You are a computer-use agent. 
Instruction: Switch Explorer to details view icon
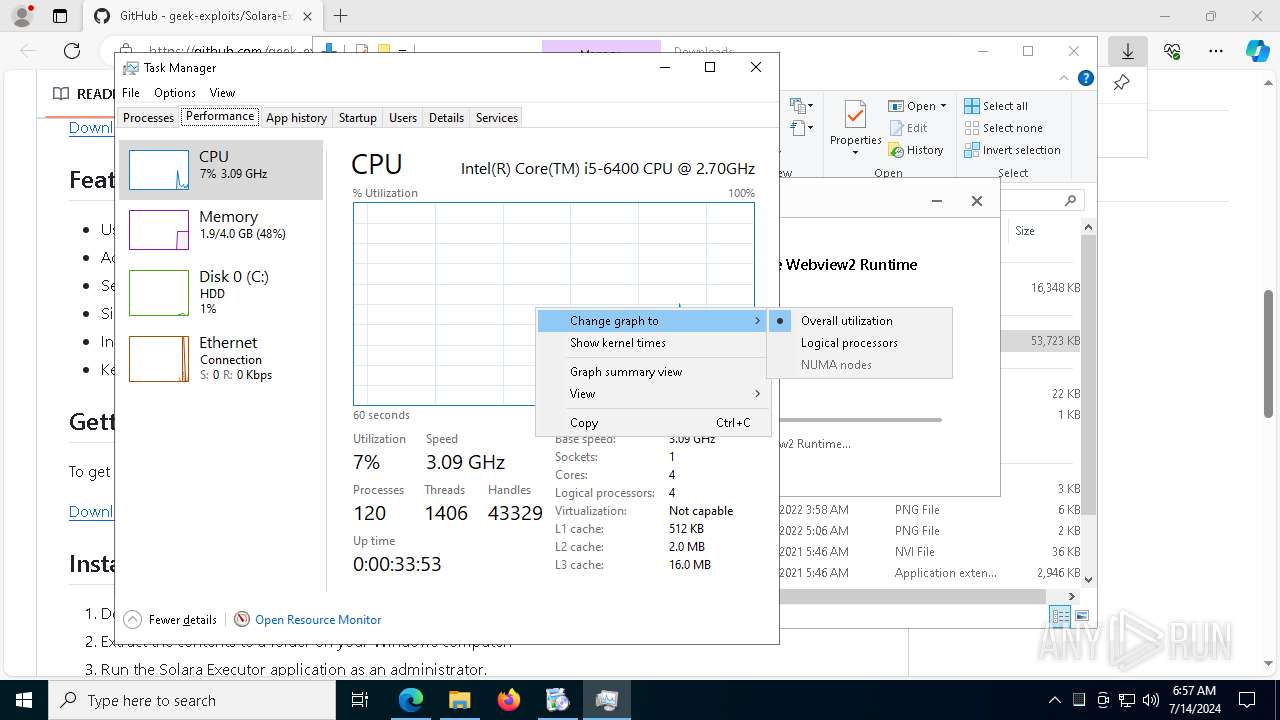1060,616
